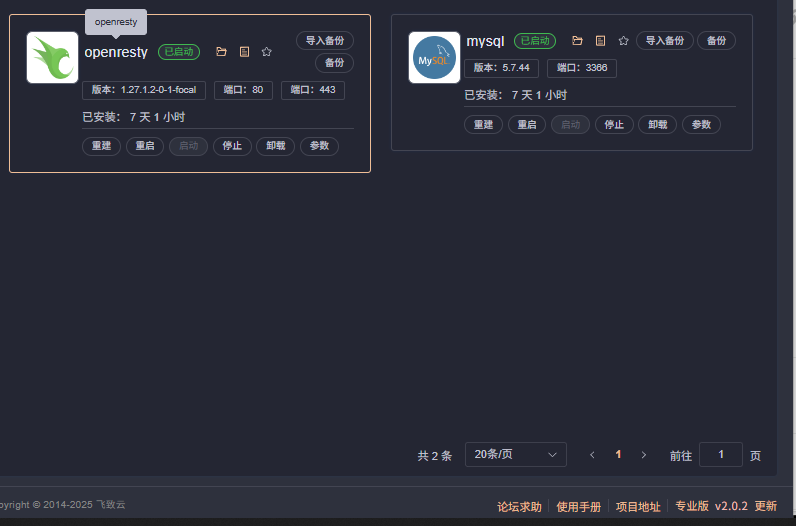Rebuild mysql with the 重建 button
The height and width of the screenshot is (526, 796).
click(483, 124)
